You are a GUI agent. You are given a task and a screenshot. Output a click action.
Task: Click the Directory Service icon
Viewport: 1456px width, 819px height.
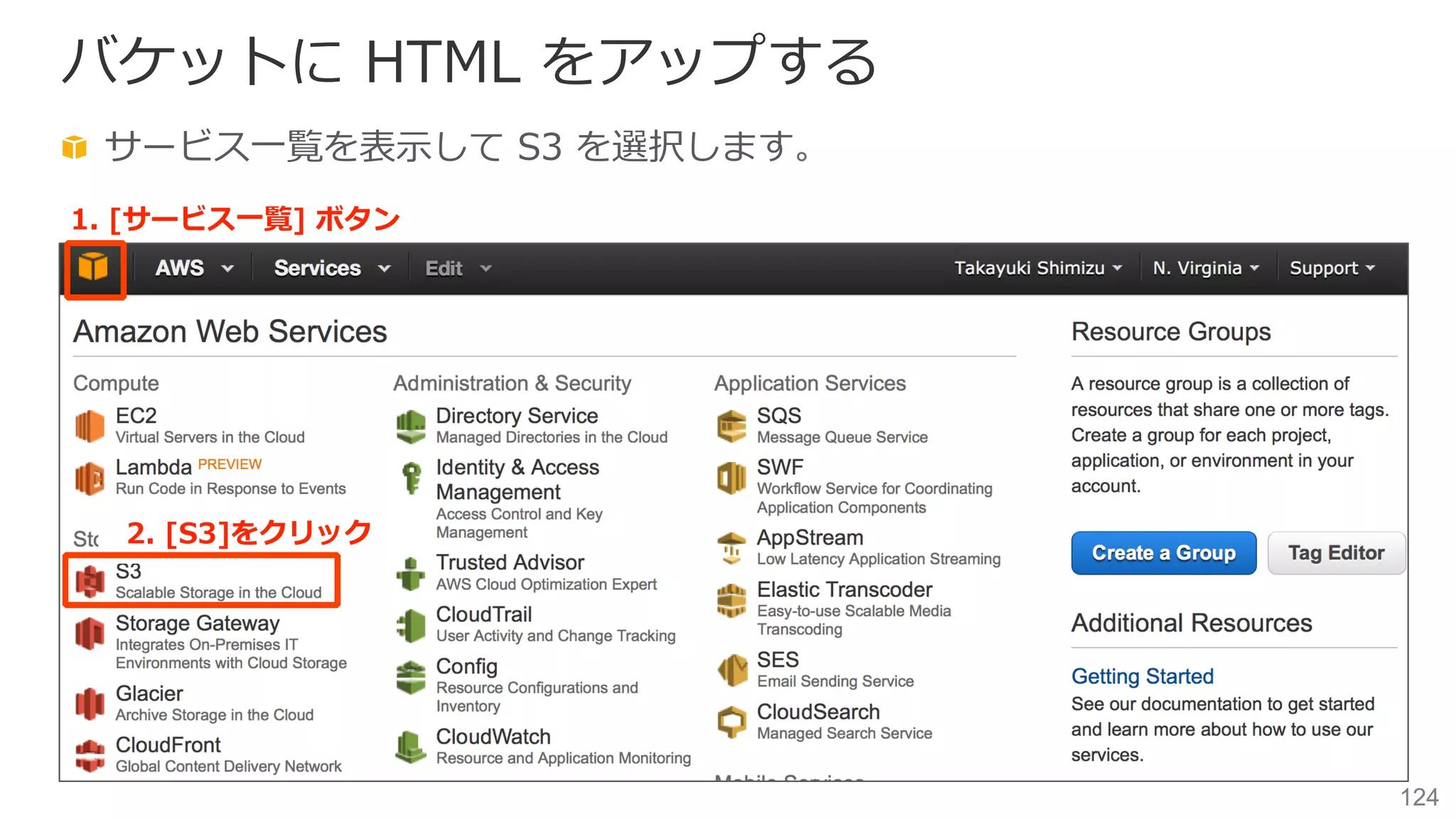pos(410,427)
